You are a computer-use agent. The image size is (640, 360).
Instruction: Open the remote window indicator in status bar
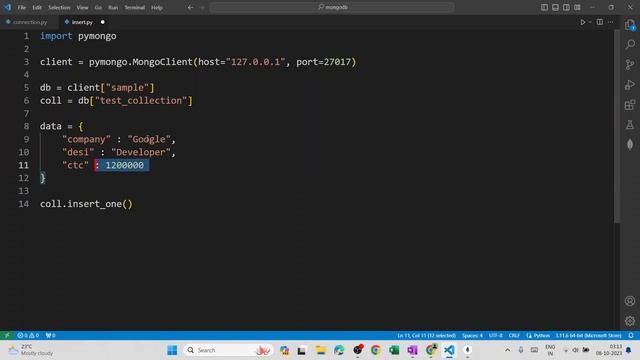point(7,336)
